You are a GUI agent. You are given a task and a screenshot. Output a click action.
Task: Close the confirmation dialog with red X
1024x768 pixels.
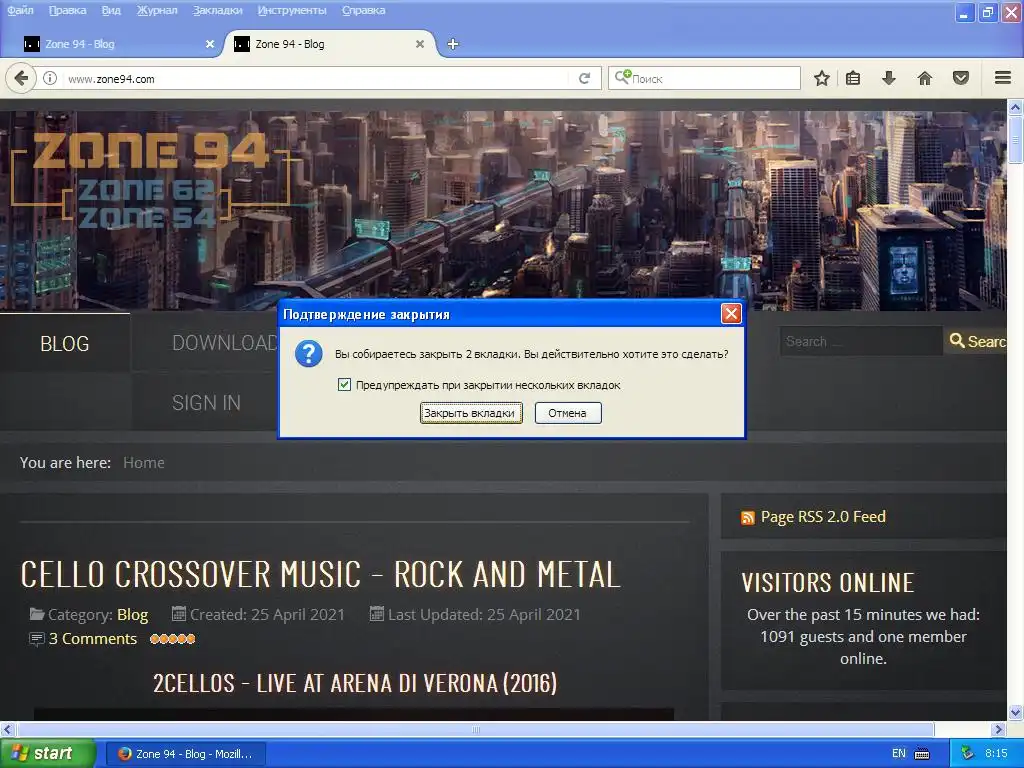[x=731, y=314]
